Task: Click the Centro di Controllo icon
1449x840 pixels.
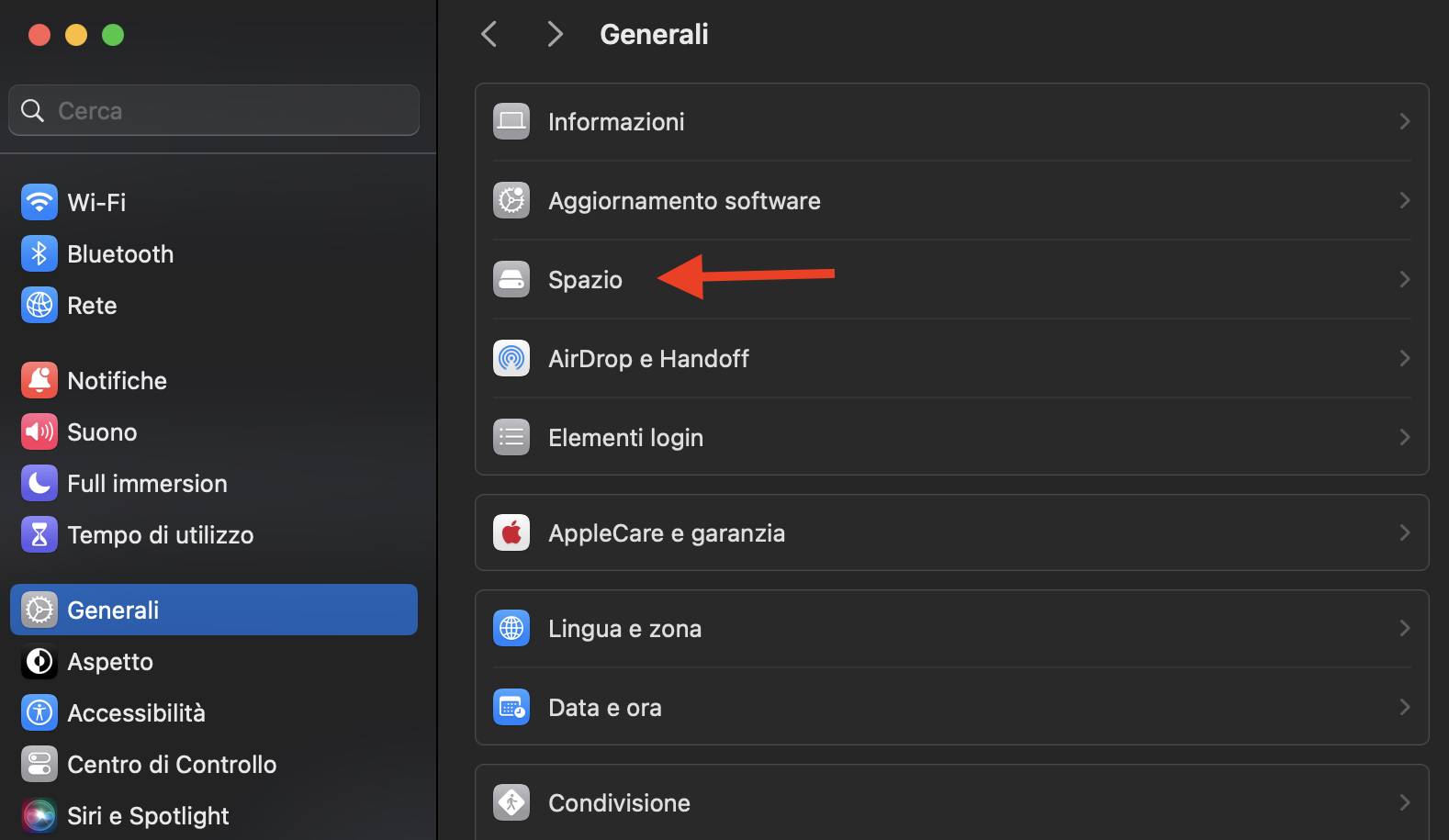Action: [x=39, y=764]
